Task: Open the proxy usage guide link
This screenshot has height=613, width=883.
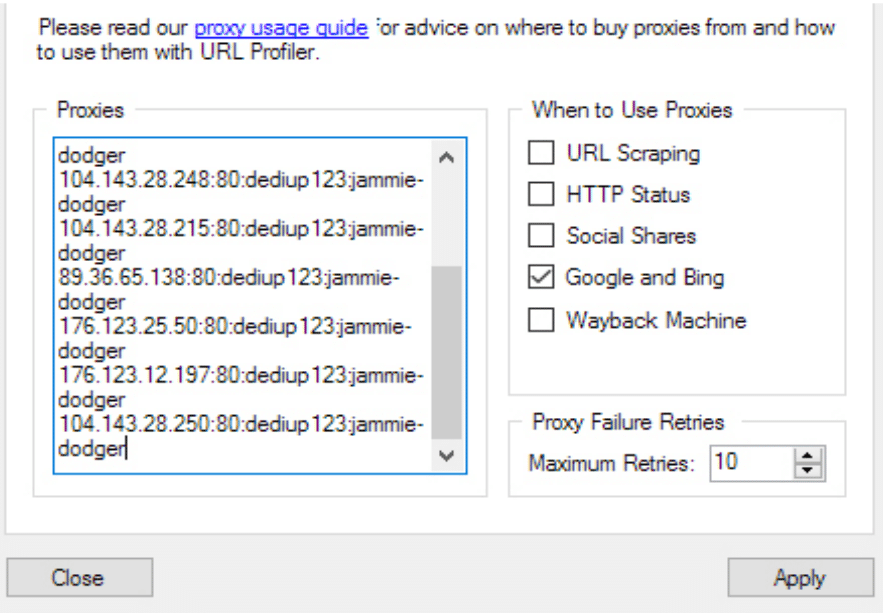Action: click(x=281, y=28)
